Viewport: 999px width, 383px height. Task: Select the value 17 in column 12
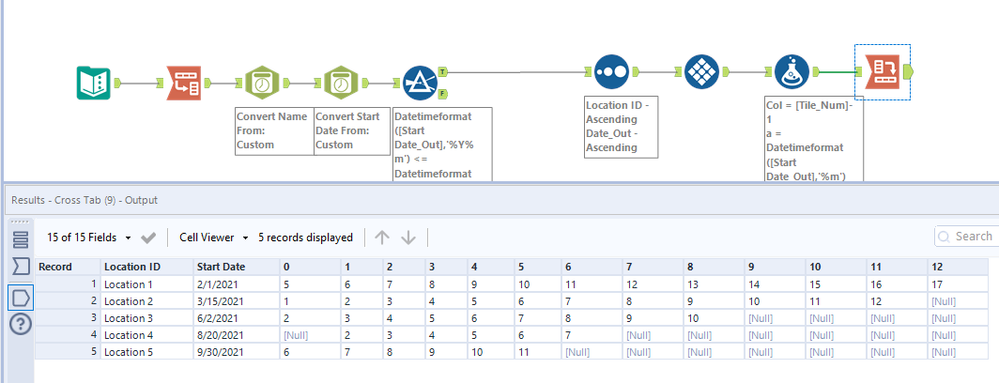(958, 284)
